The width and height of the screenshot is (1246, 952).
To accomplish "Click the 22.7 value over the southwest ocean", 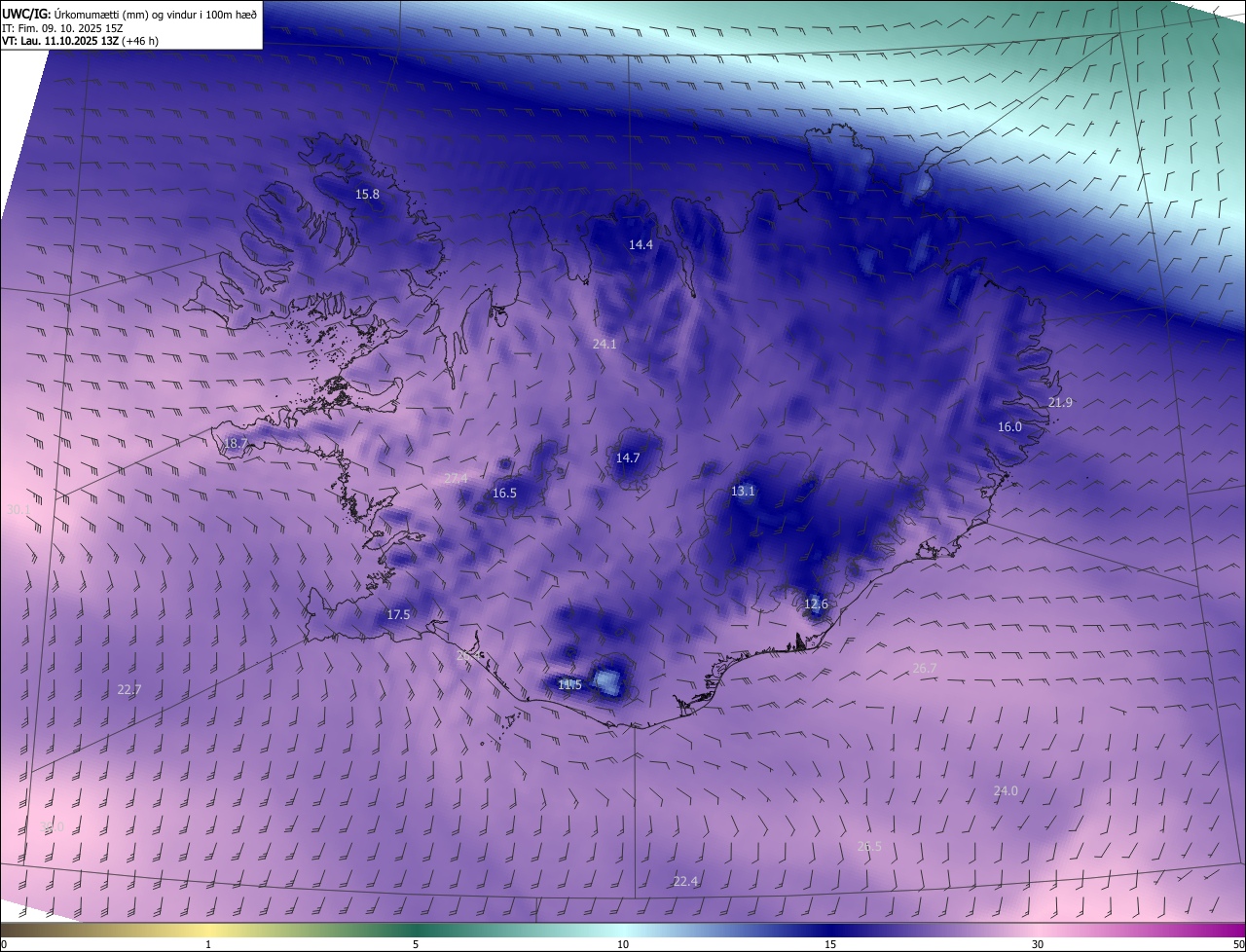I will pyautogui.click(x=129, y=690).
